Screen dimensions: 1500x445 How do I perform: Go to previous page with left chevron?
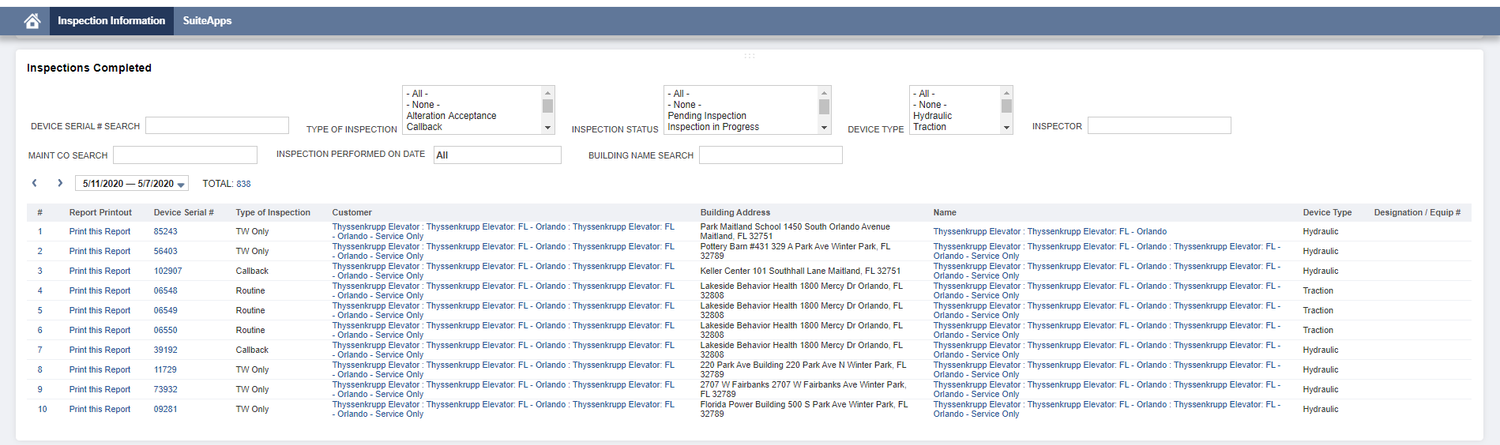click(x=35, y=183)
